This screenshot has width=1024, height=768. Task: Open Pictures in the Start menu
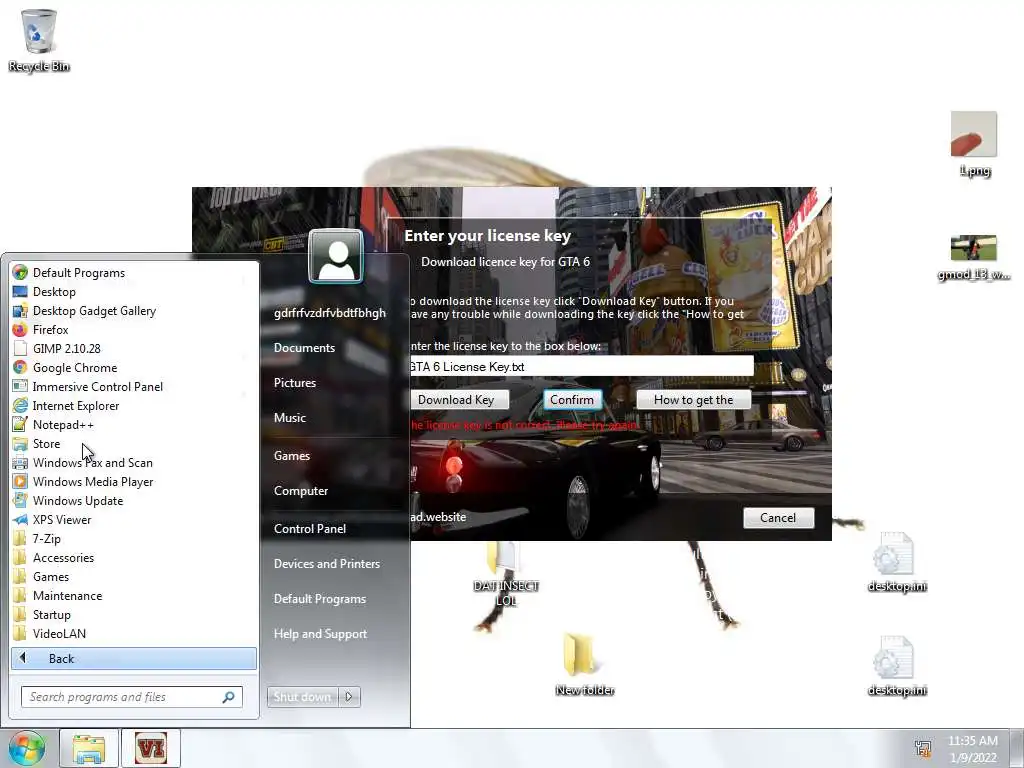[x=295, y=383]
